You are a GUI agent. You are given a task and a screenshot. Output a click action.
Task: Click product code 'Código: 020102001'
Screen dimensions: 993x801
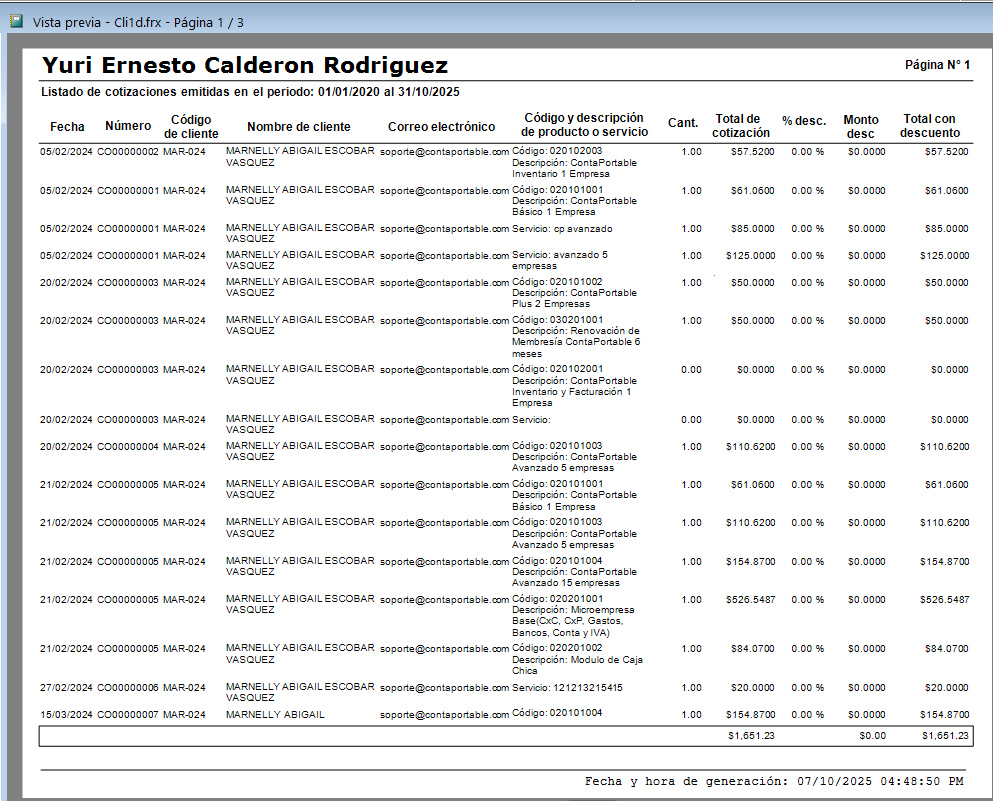click(557, 369)
